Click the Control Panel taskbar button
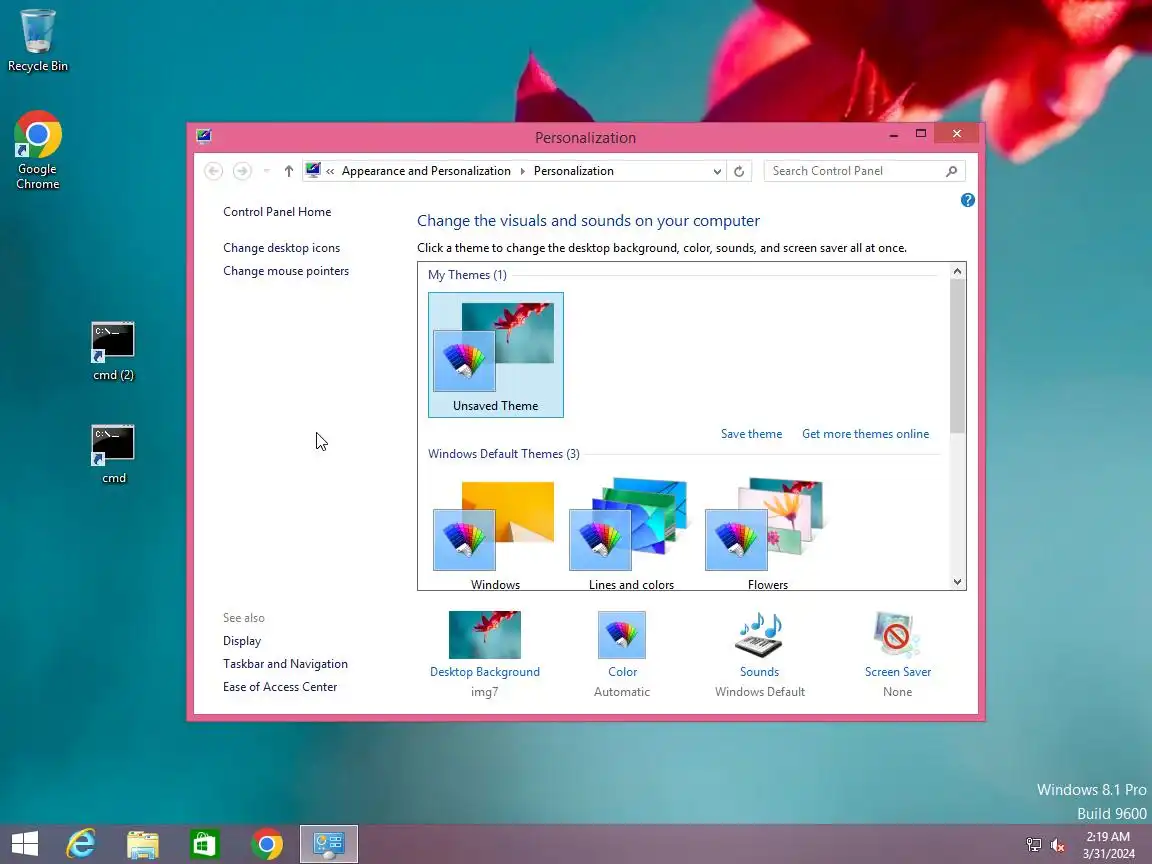This screenshot has width=1152, height=864. (328, 843)
